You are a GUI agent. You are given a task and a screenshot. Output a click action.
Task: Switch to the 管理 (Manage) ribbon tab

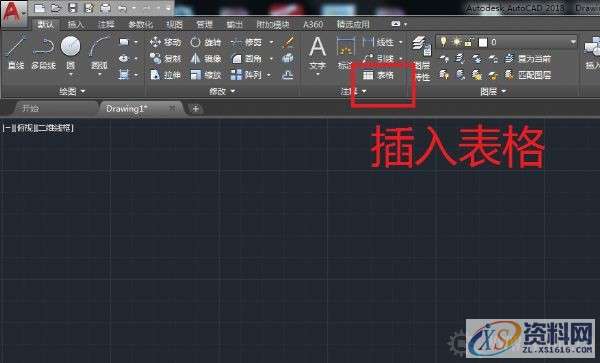[x=204, y=25]
